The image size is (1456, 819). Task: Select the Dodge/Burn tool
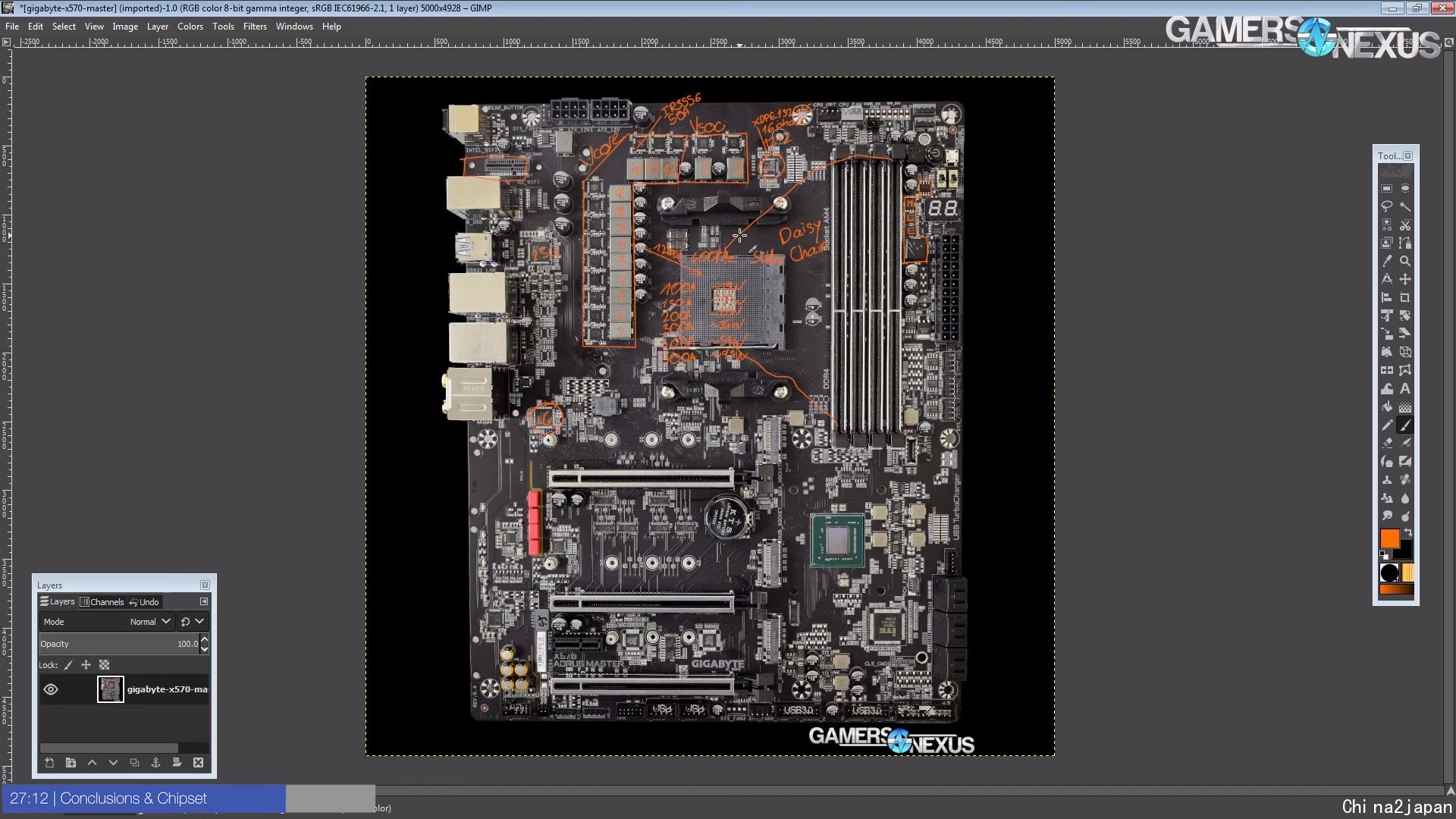pos(1405,516)
